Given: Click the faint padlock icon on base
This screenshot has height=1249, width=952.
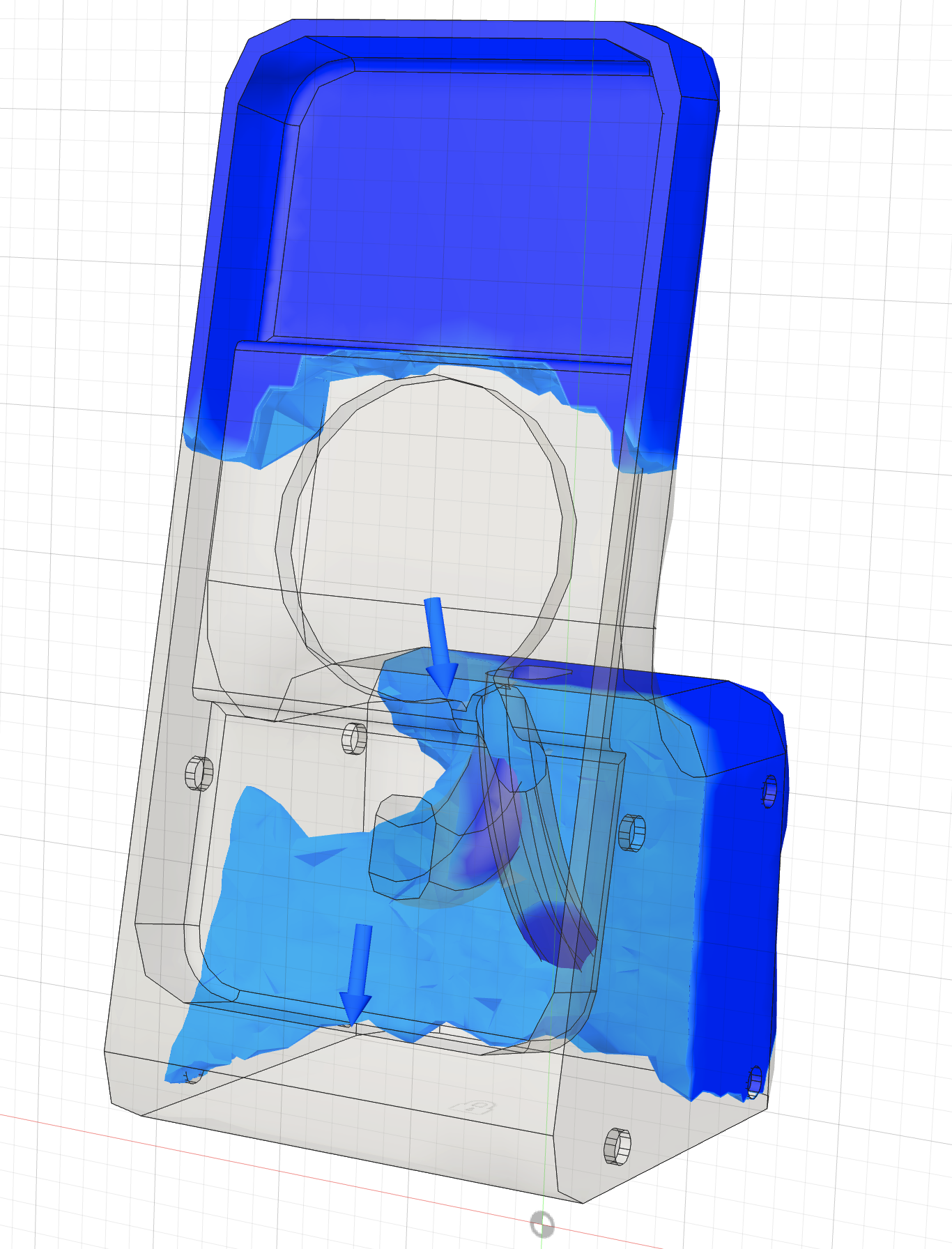Looking at the screenshot, I should click(x=471, y=1108).
